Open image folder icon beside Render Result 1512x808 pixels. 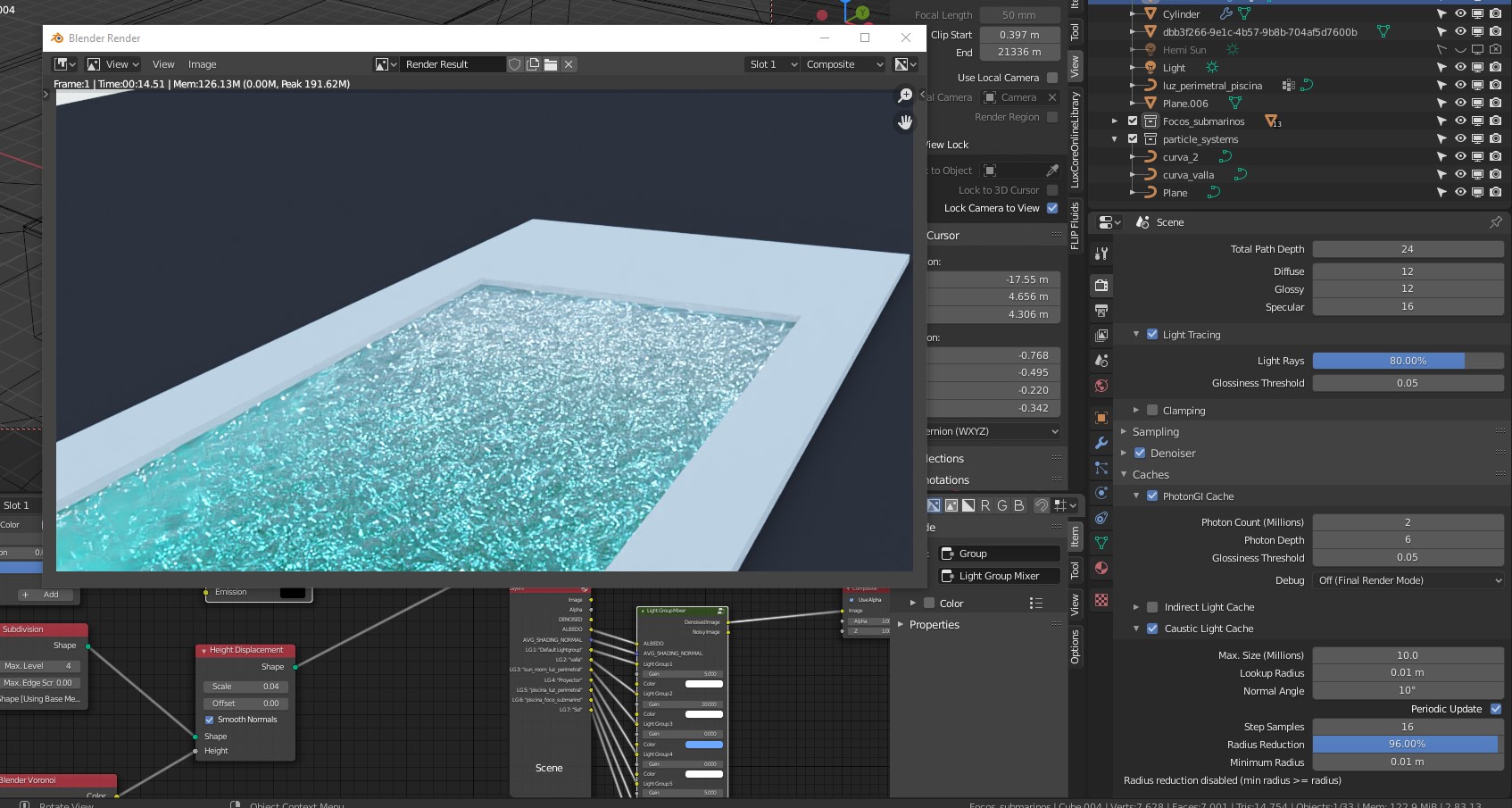[551, 64]
